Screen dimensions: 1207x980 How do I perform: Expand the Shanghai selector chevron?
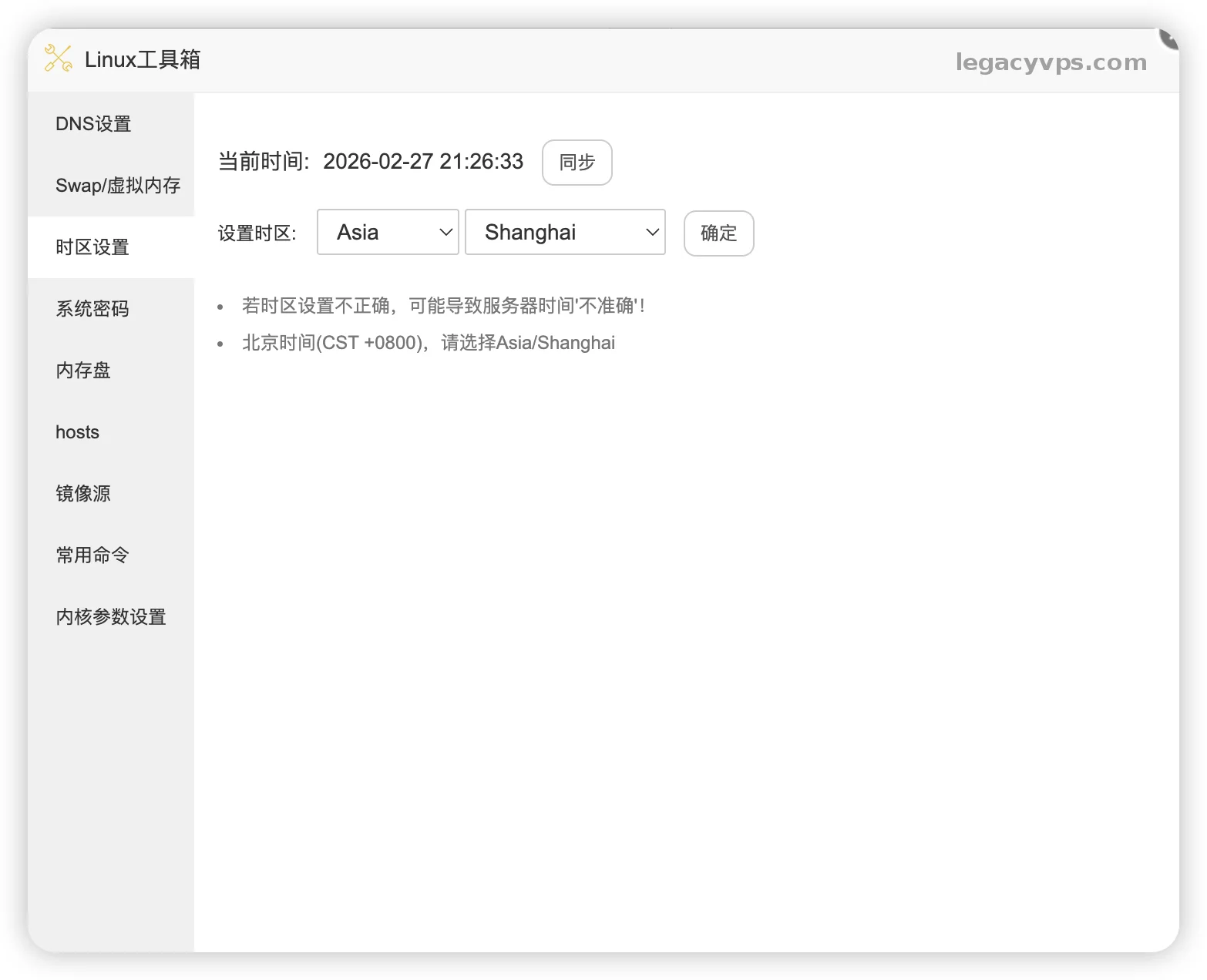click(x=652, y=232)
